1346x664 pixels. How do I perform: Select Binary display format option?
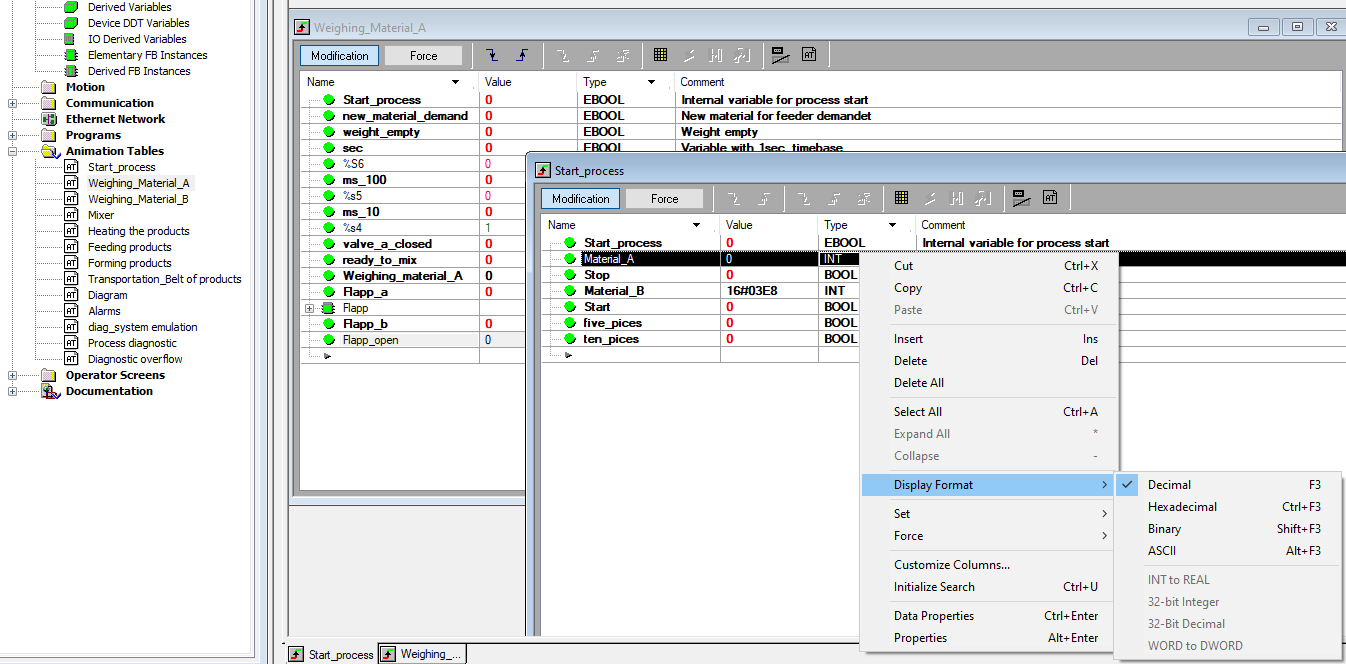pos(1164,529)
